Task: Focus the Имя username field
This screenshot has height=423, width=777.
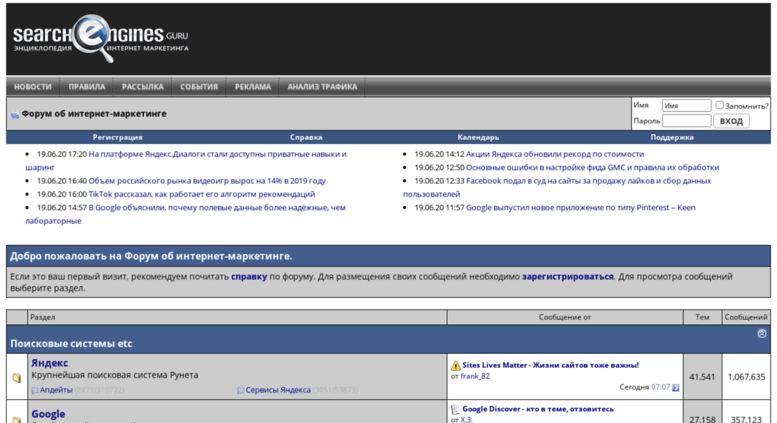Action: pyautogui.click(x=686, y=106)
